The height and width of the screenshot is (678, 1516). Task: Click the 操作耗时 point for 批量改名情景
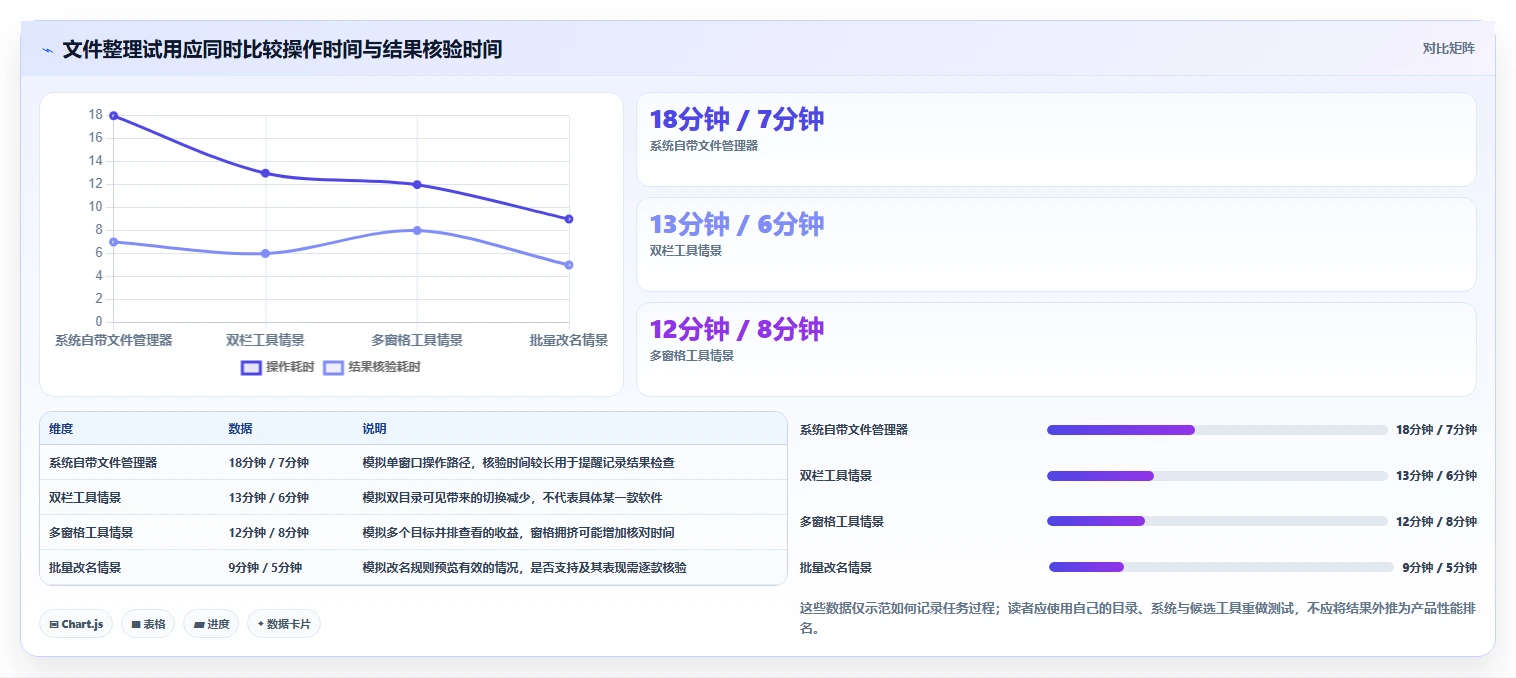coord(569,219)
